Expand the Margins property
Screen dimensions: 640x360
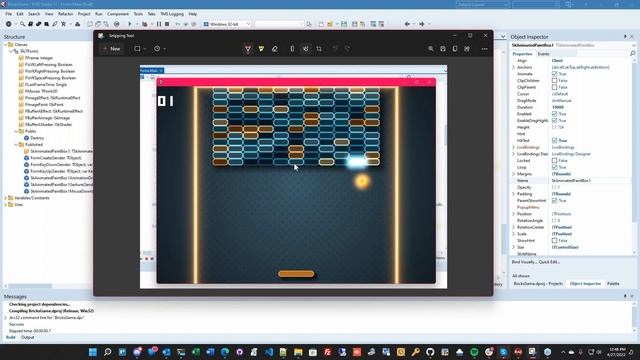pyautogui.click(x=513, y=174)
